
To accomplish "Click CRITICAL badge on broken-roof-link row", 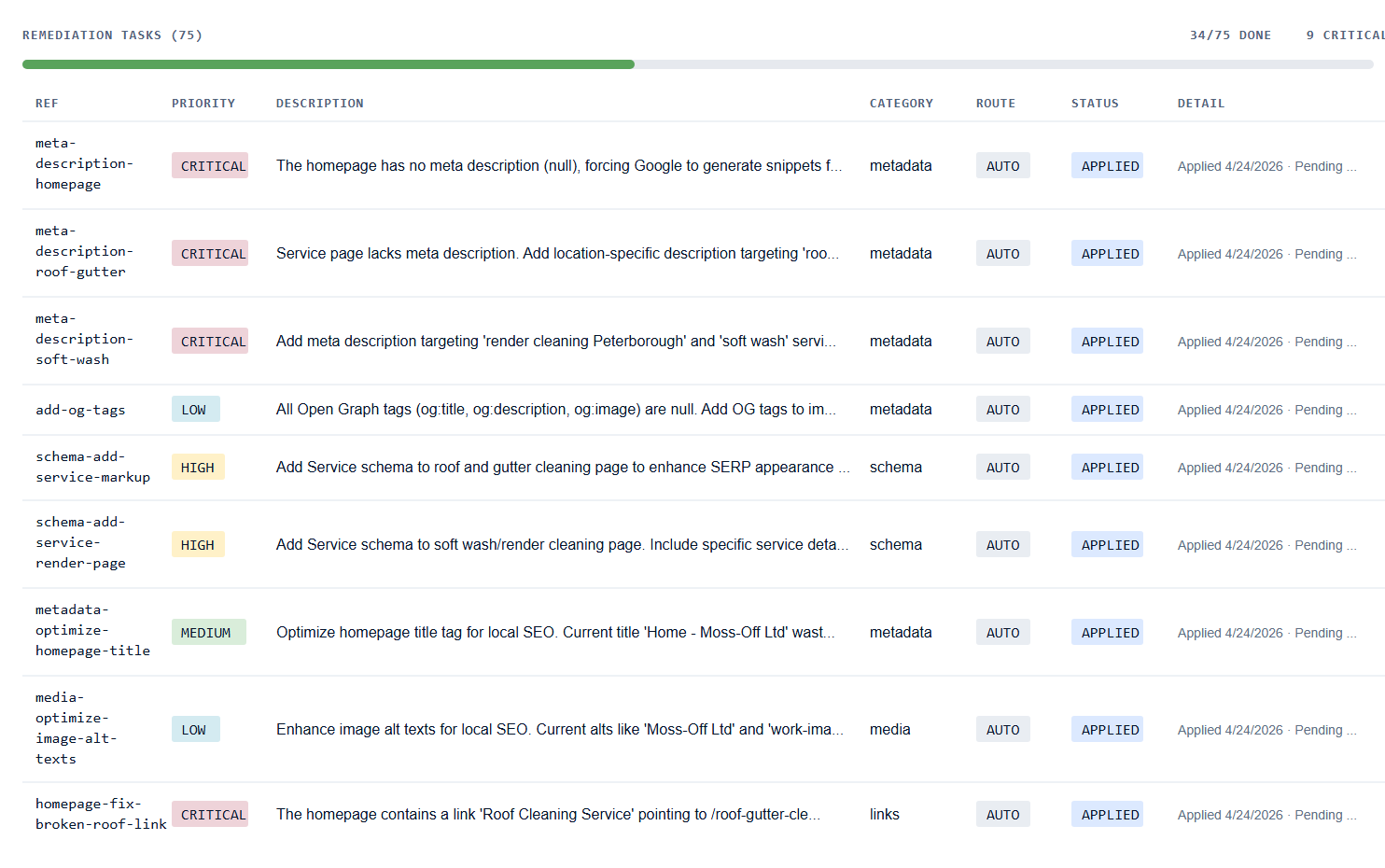I will click(210, 815).
